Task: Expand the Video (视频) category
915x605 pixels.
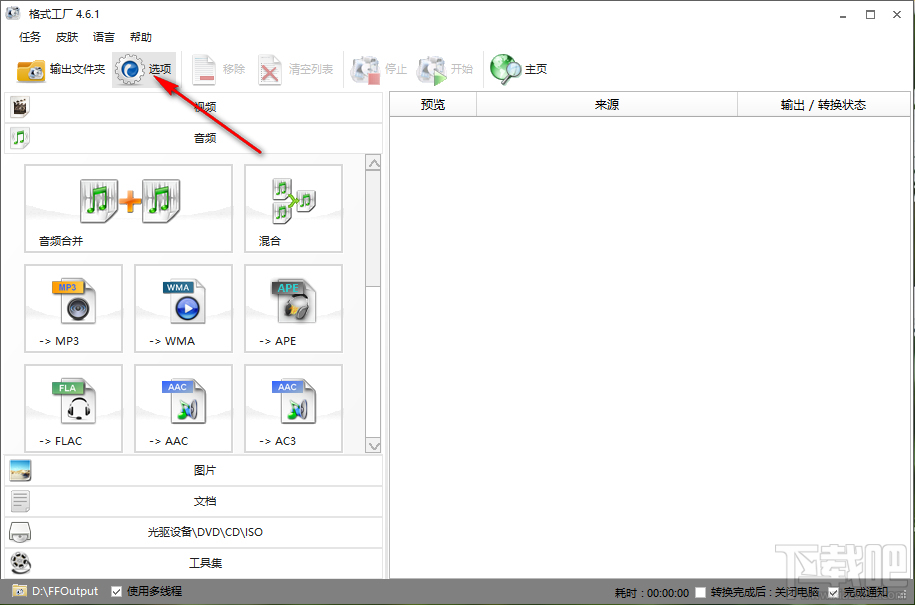Action: (194, 107)
